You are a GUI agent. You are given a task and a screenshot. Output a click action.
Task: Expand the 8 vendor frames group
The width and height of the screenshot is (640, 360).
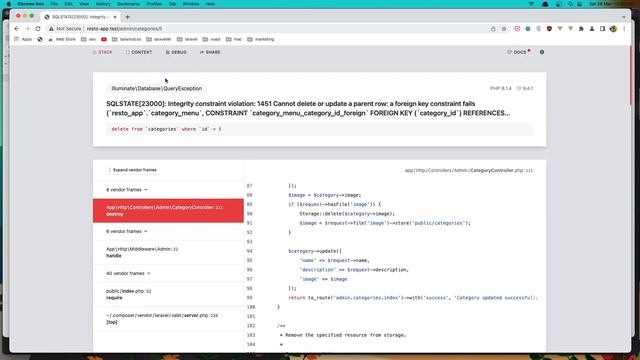(127, 190)
